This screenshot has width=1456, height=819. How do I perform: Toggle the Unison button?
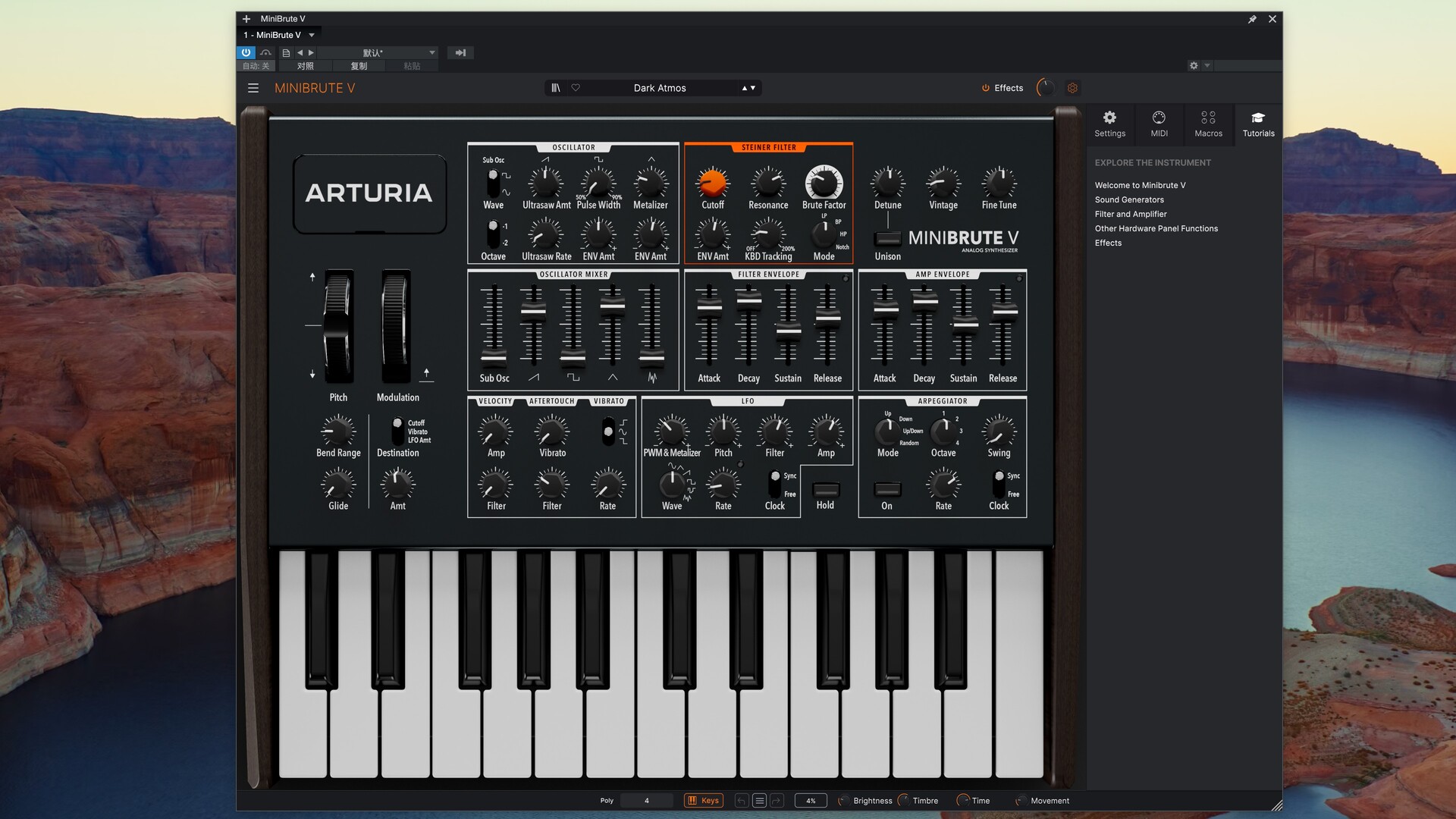tap(887, 238)
